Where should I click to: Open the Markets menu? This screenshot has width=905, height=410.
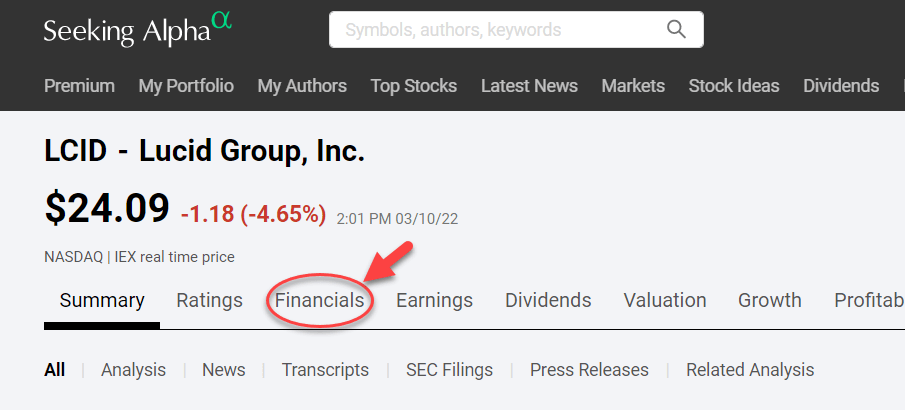tap(633, 86)
